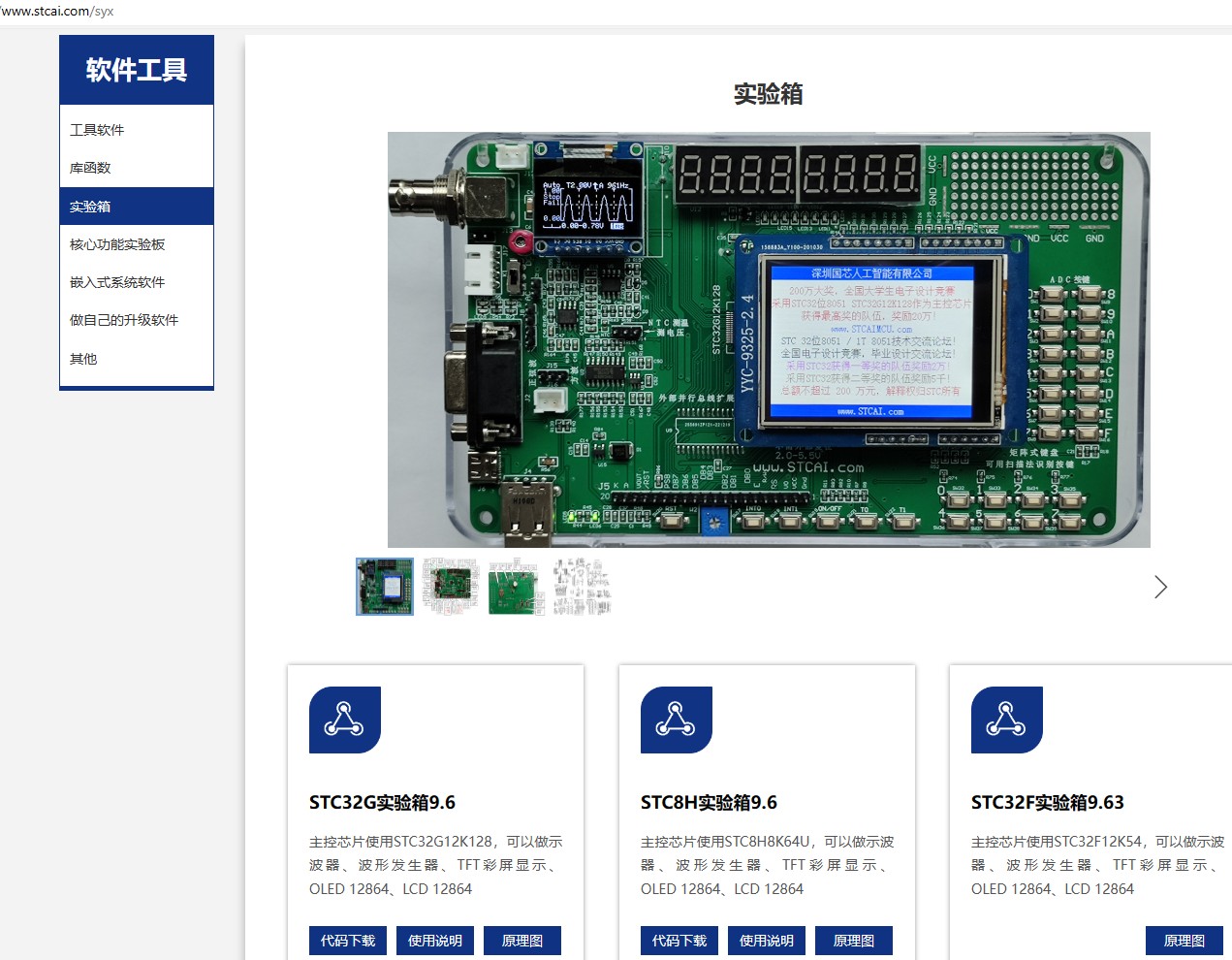Open 原理图 for STC32F实验箱9.63
The image size is (1232, 960).
(1185, 941)
